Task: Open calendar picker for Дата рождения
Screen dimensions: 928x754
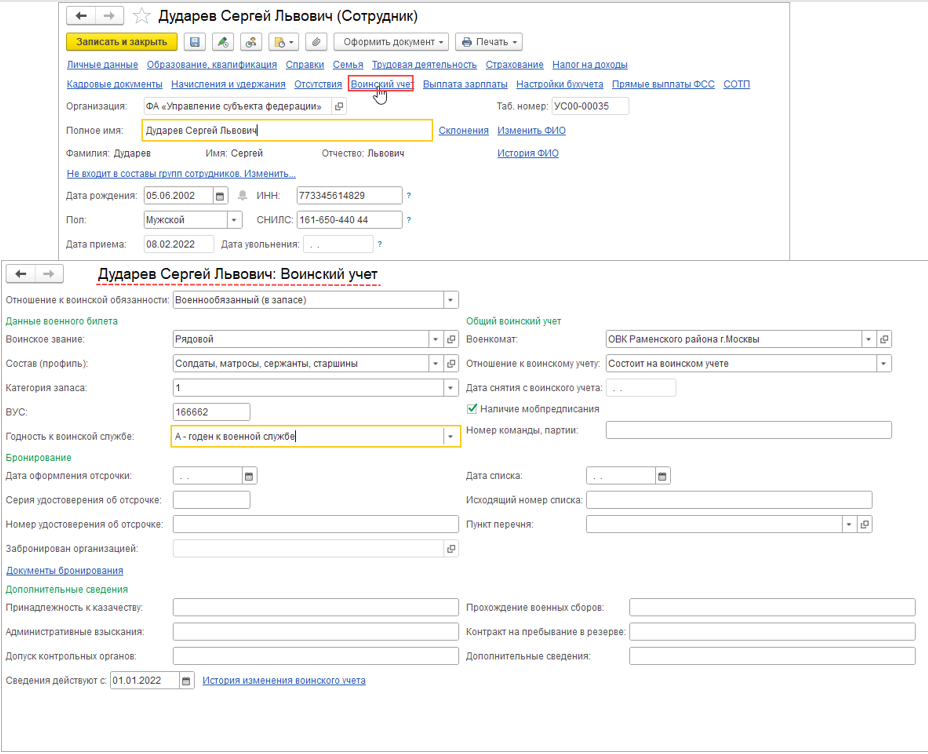Action: 221,196
